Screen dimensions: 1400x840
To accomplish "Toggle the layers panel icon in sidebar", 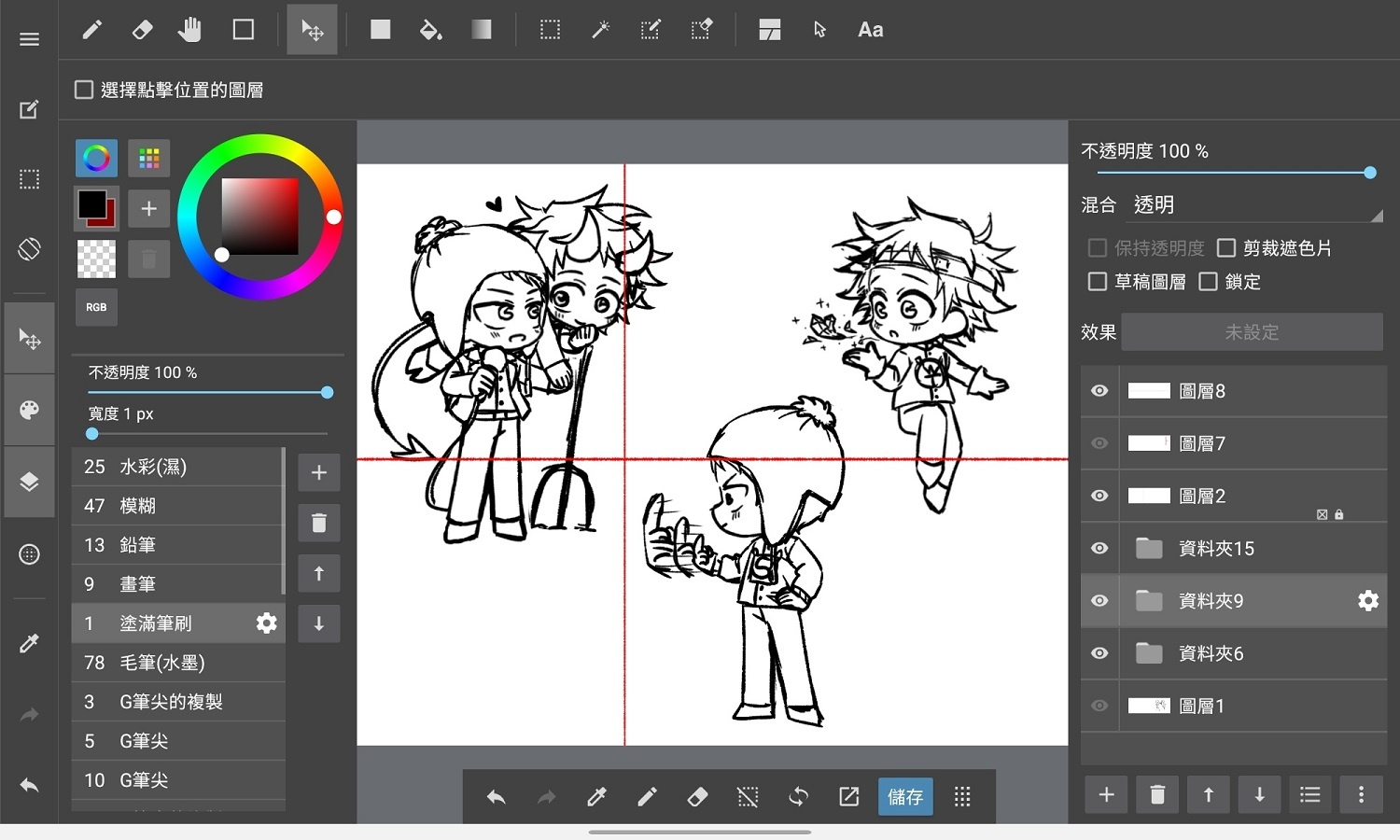I will click(x=29, y=482).
